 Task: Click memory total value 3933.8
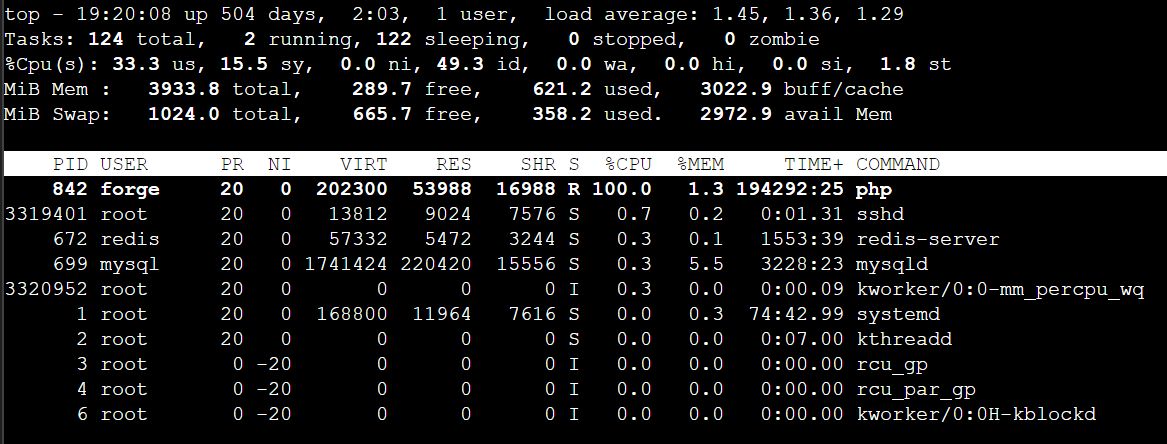click(184, 89)
